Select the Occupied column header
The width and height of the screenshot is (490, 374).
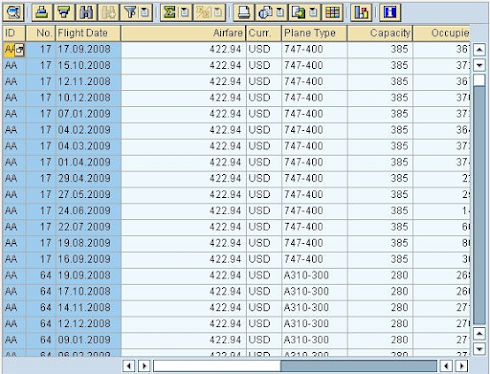point(442,33)
